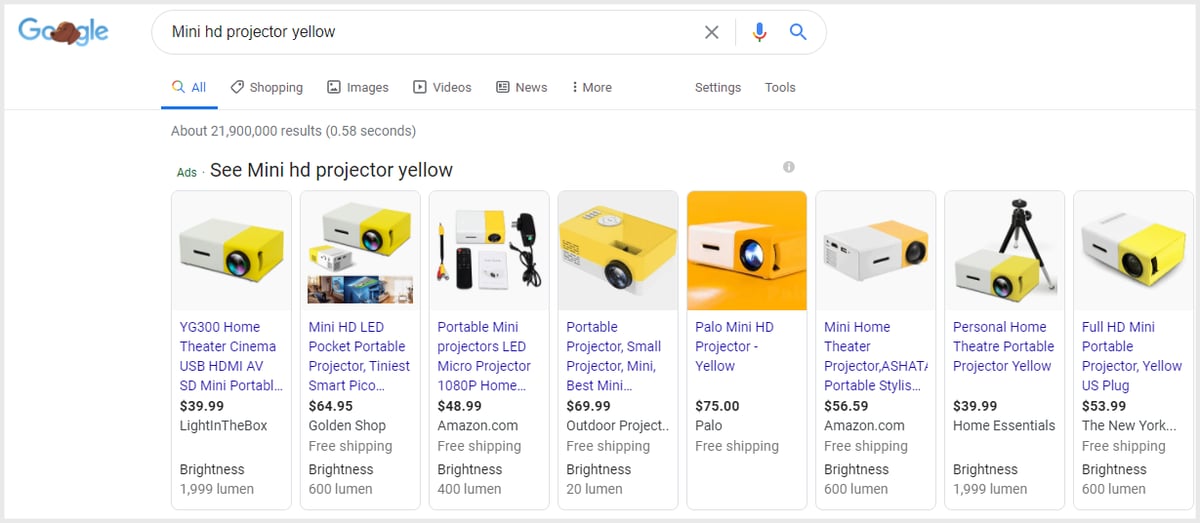This screenshot has height=523, width=1200.
Task: Switch to the Shopping tab
Action: [266, 88]
